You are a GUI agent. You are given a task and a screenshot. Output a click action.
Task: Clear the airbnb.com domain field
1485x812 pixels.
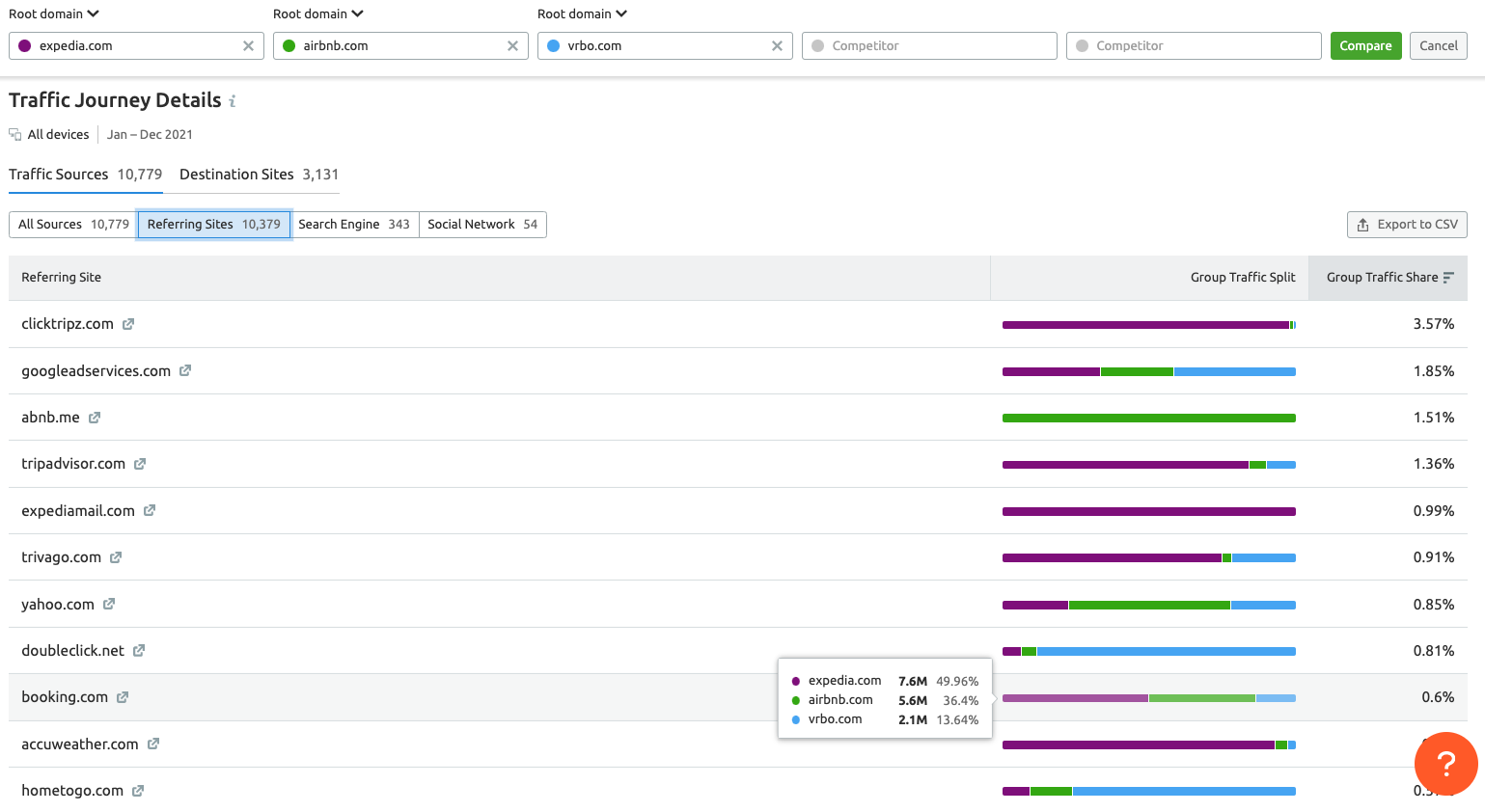(x=512, y=45)
